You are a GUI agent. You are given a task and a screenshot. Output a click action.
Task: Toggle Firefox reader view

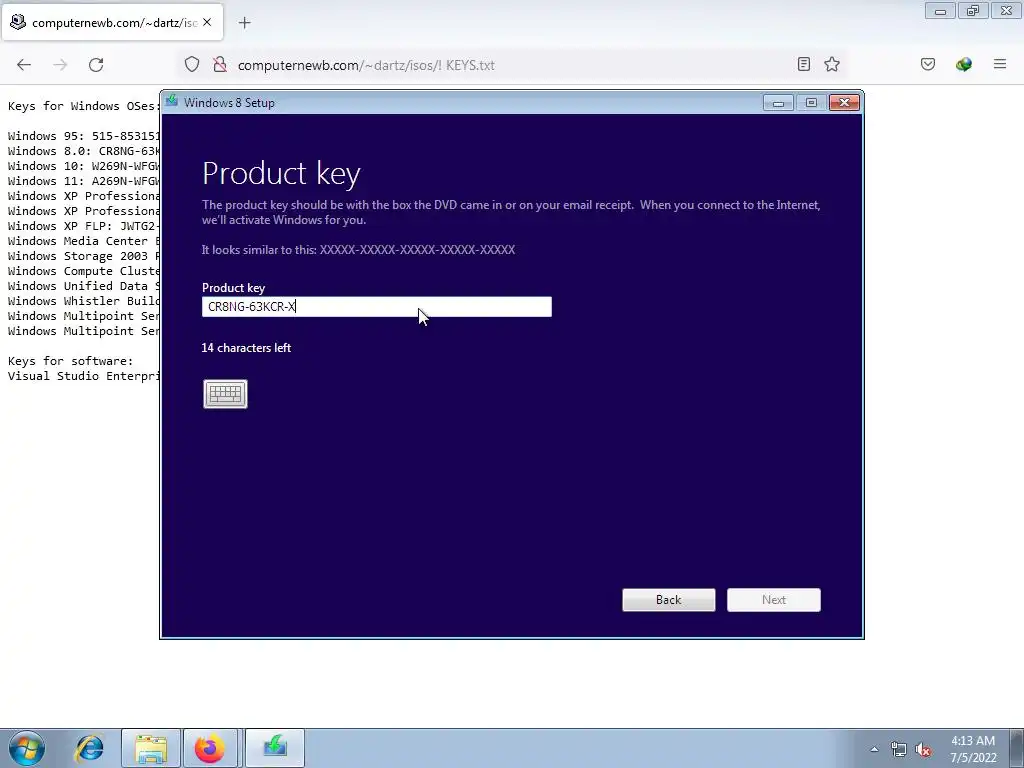pyautogui.click(x=804, y=64)
